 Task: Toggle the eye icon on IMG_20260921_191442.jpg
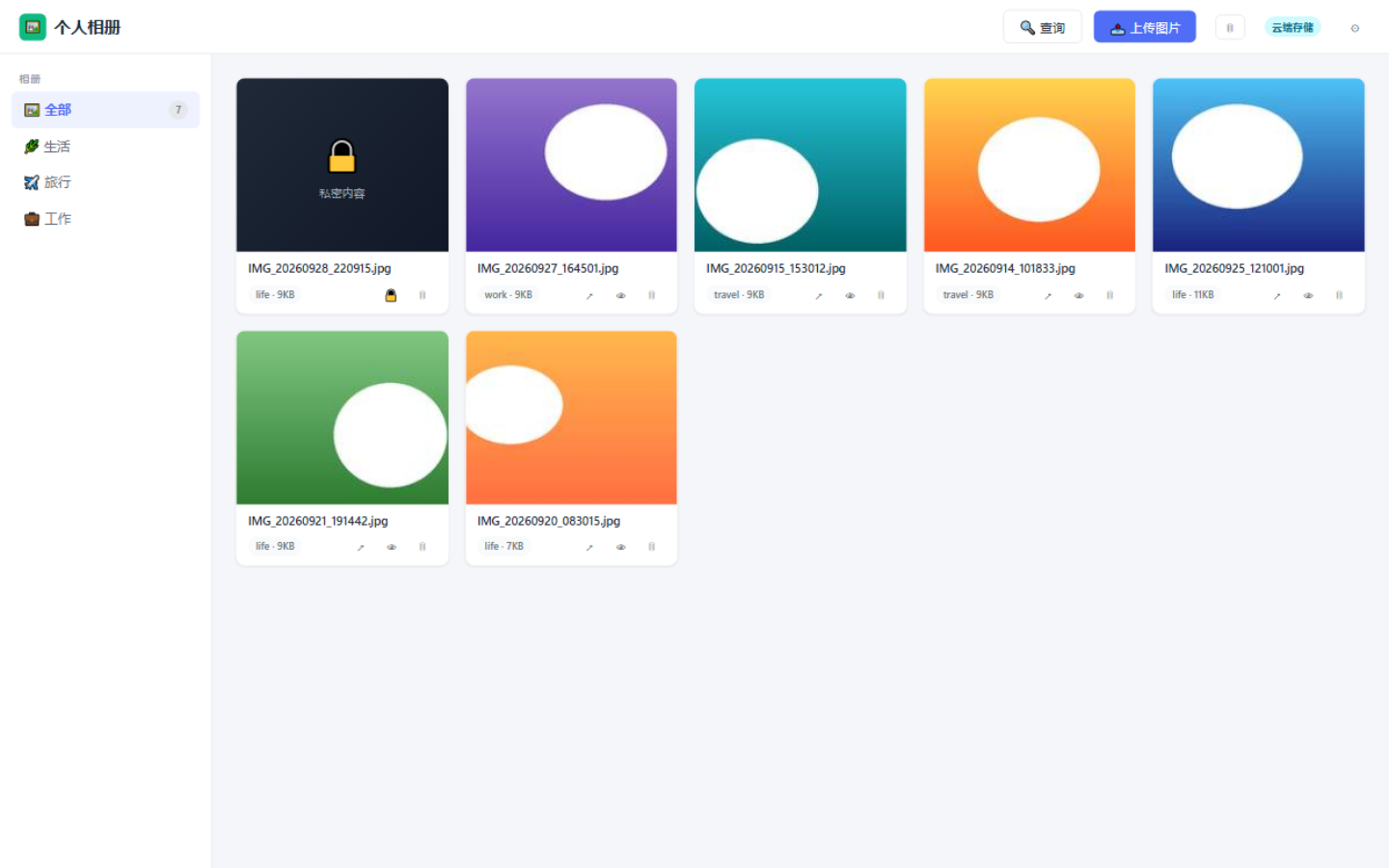click(x=392, y=547)
